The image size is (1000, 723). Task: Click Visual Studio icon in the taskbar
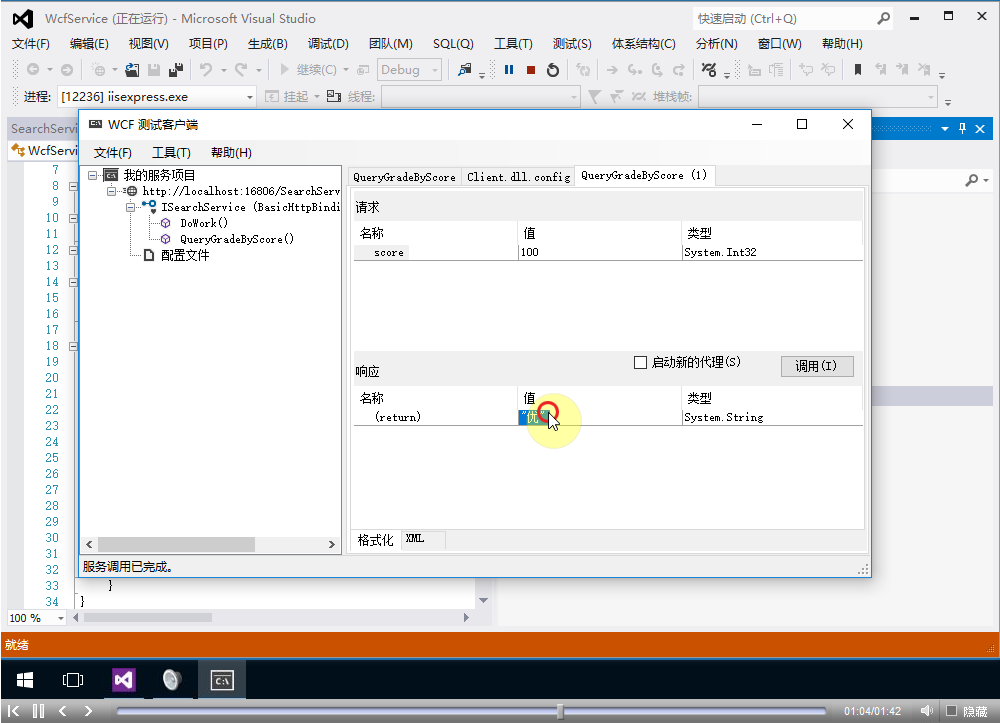[x=123, y=680]
